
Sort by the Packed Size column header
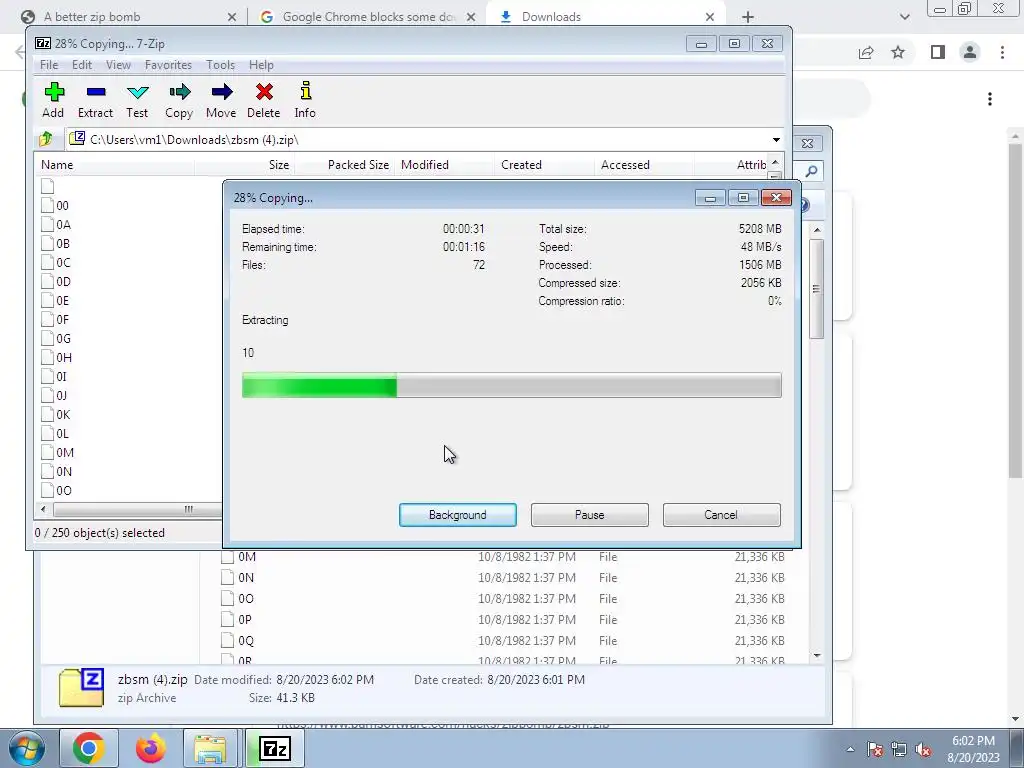click(x=344, y=165)
